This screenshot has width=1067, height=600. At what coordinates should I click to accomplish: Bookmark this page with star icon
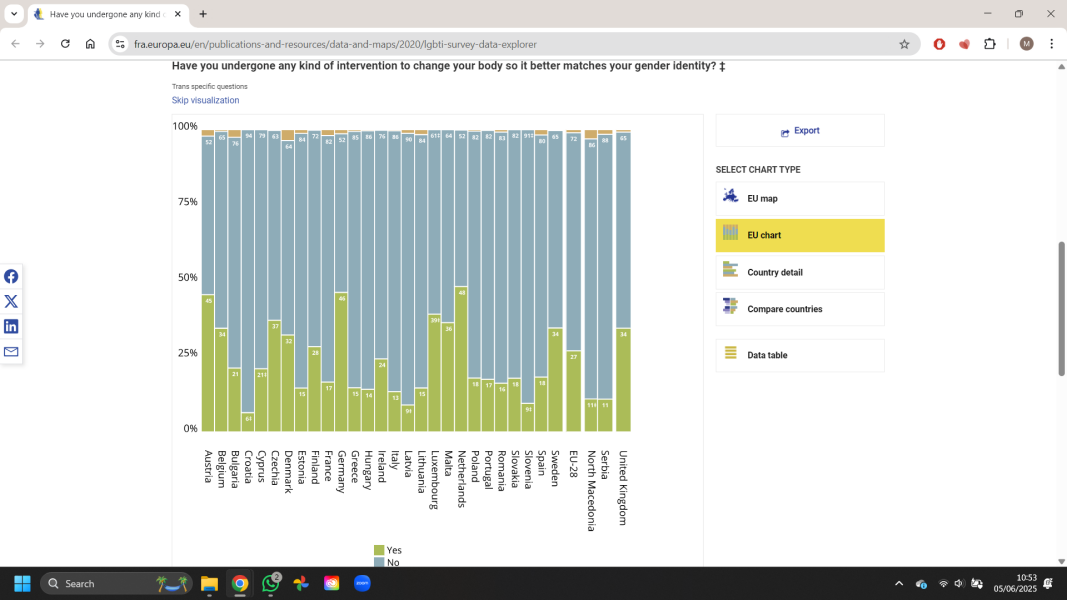point(904,44)
